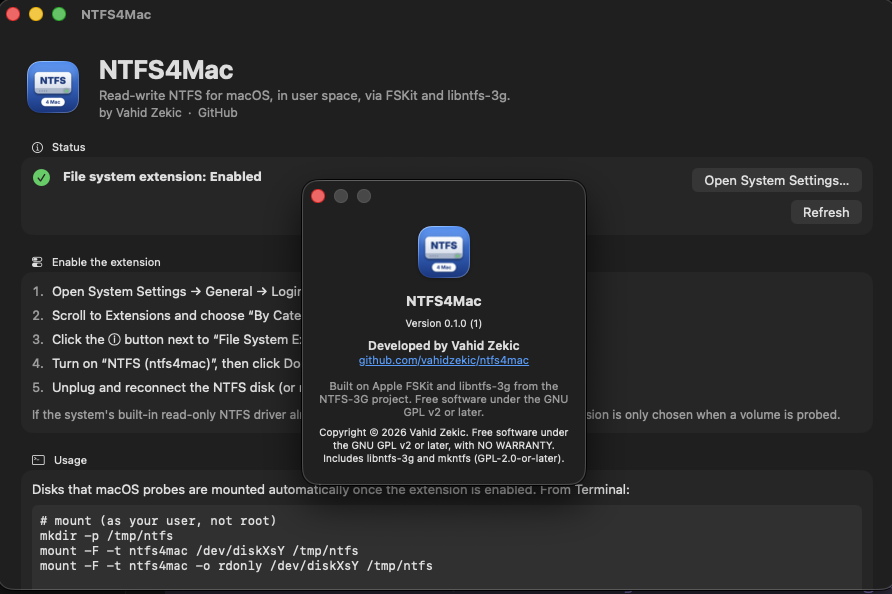The height and width of the screenshot is (594, 892).
Task: Click the large NTFS4Mac heading in main window
Action: pos(166,70)
